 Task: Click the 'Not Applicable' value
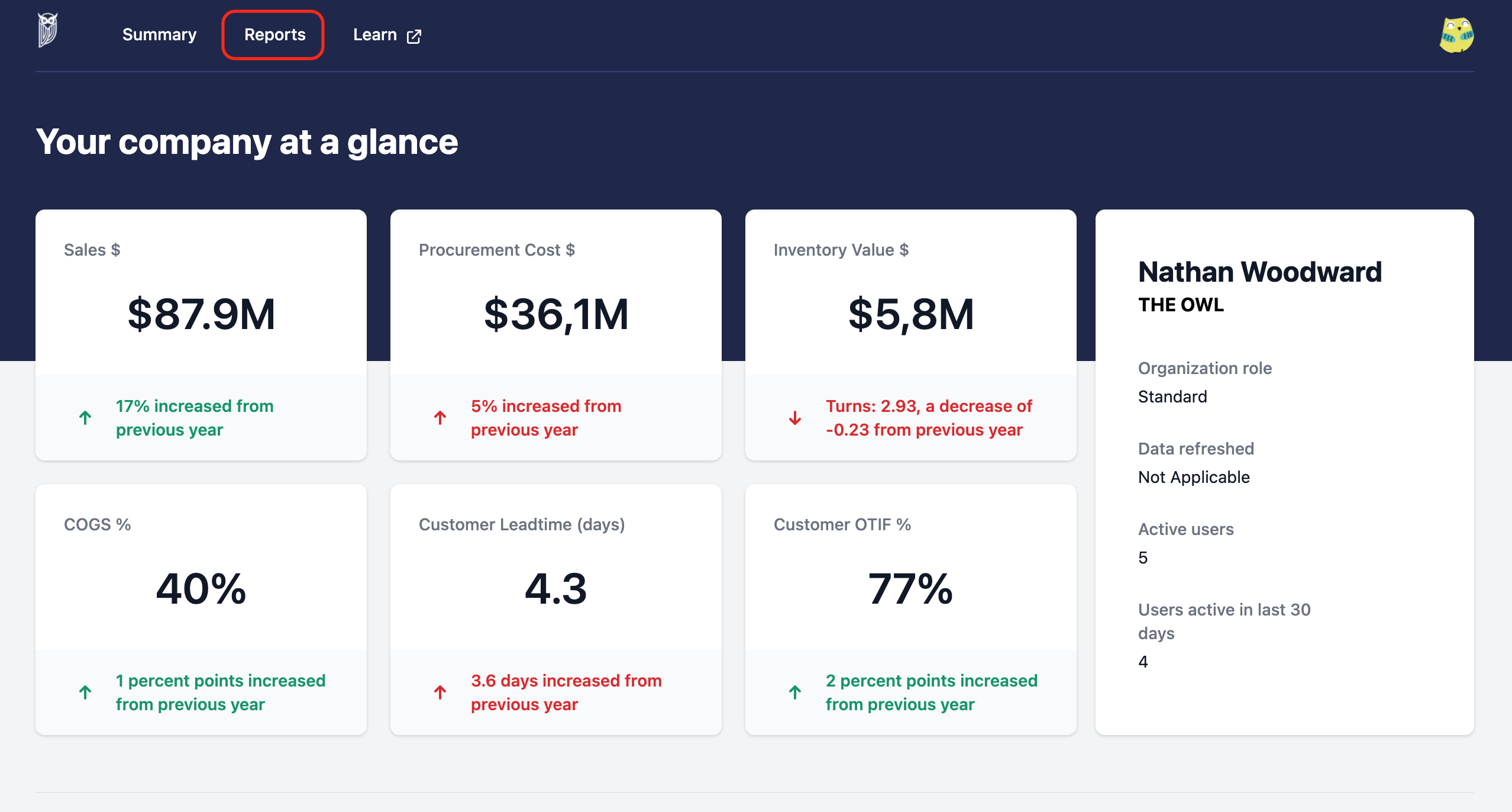pyautogui.click(x=1194, y=477)
